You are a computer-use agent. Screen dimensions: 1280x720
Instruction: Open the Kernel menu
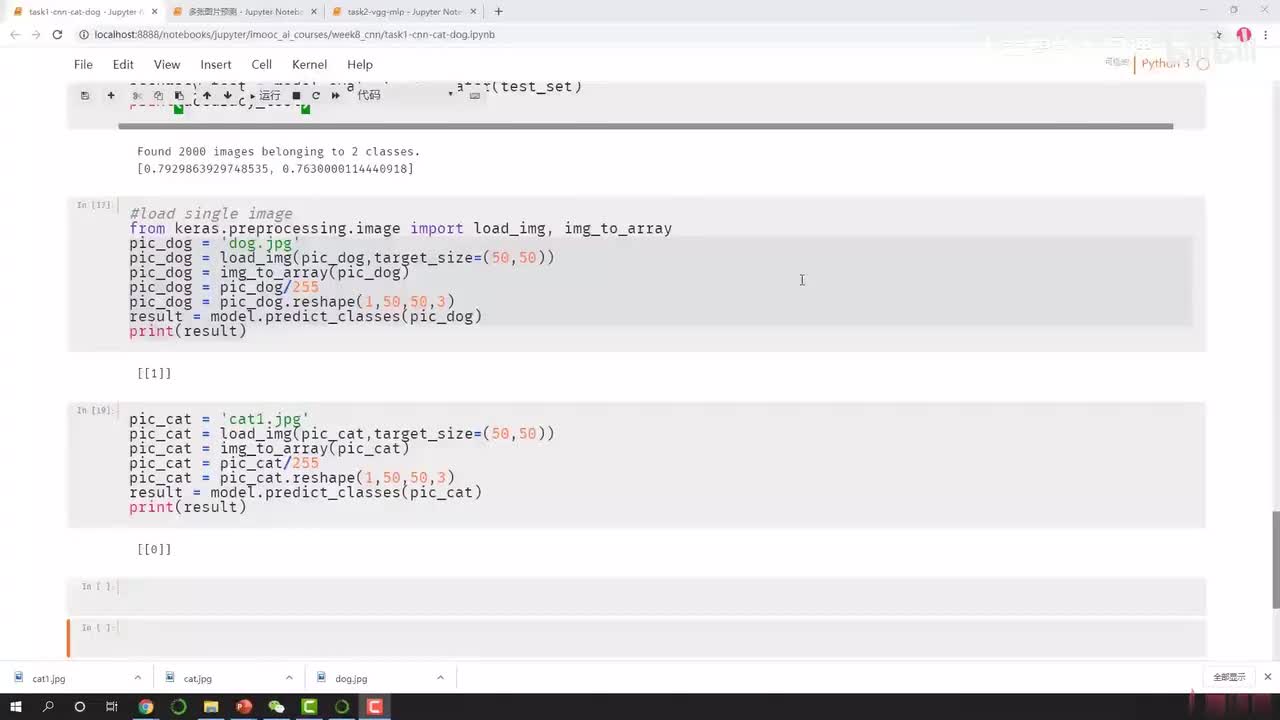tap(309, 64)
